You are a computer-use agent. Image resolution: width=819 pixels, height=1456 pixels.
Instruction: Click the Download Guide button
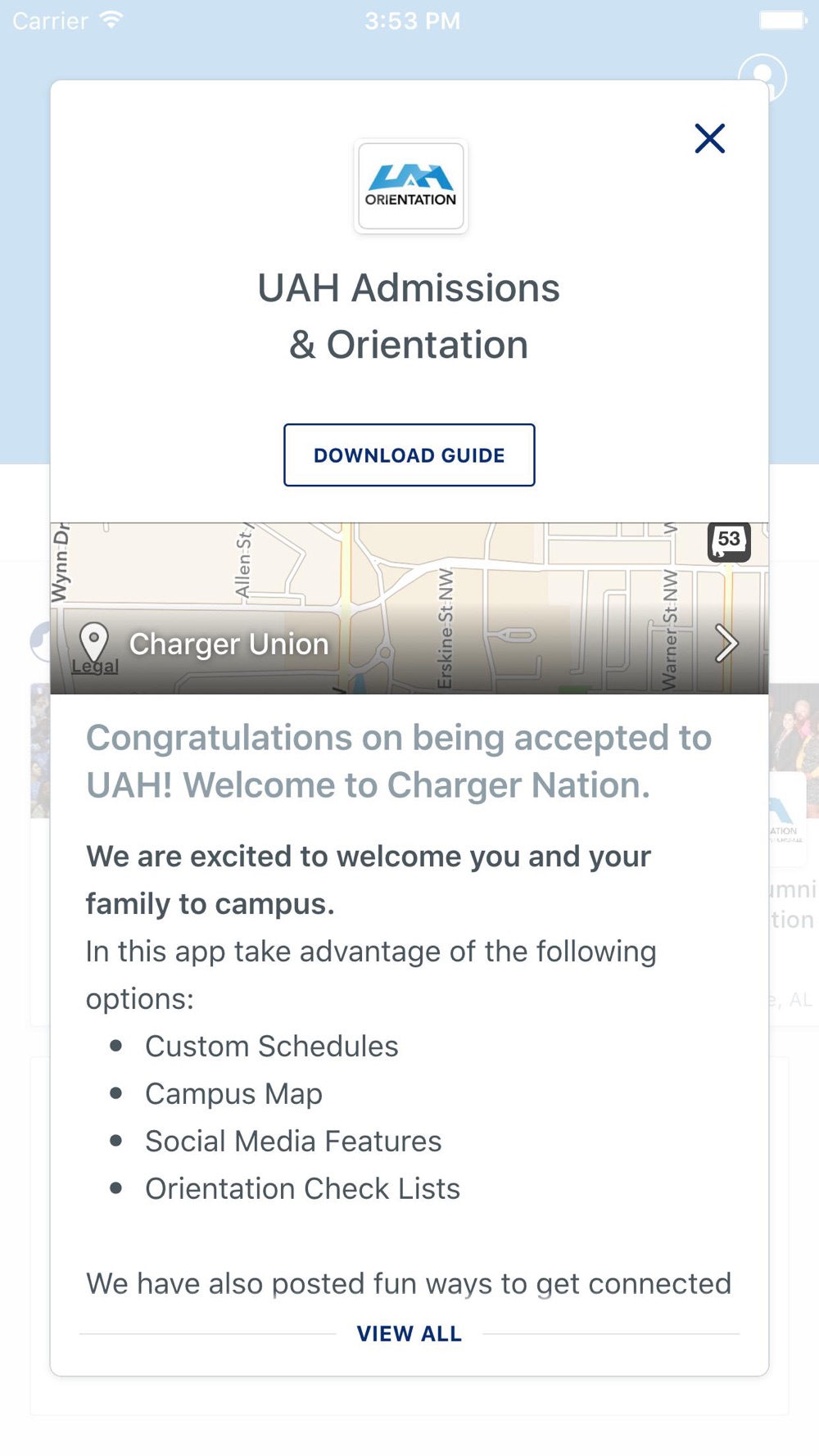pos(409,455)
